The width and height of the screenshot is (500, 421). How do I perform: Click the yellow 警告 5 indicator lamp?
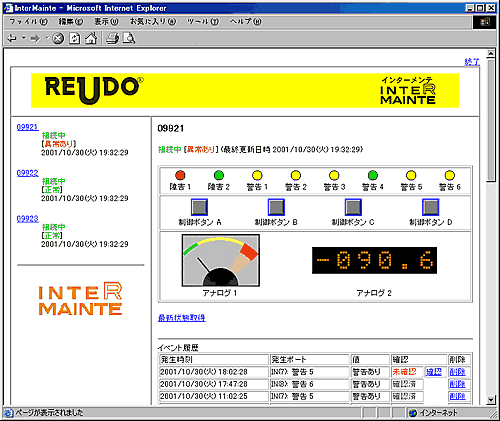click(x=411, y=175)
